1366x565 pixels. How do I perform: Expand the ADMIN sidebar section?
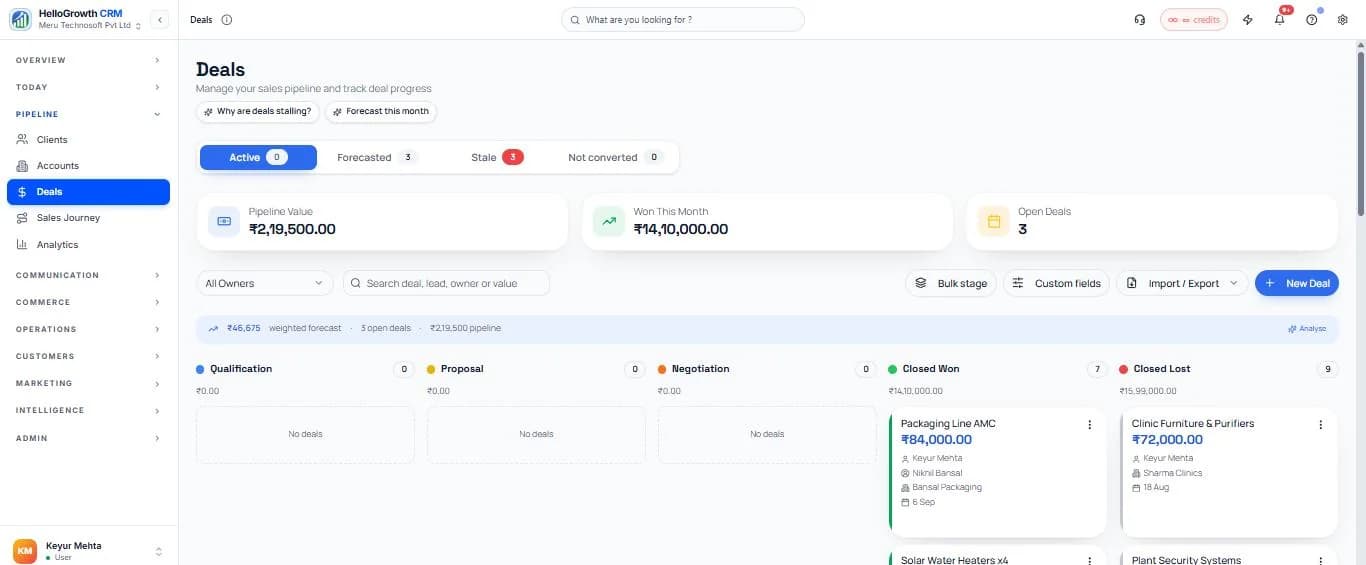point(88,438)
